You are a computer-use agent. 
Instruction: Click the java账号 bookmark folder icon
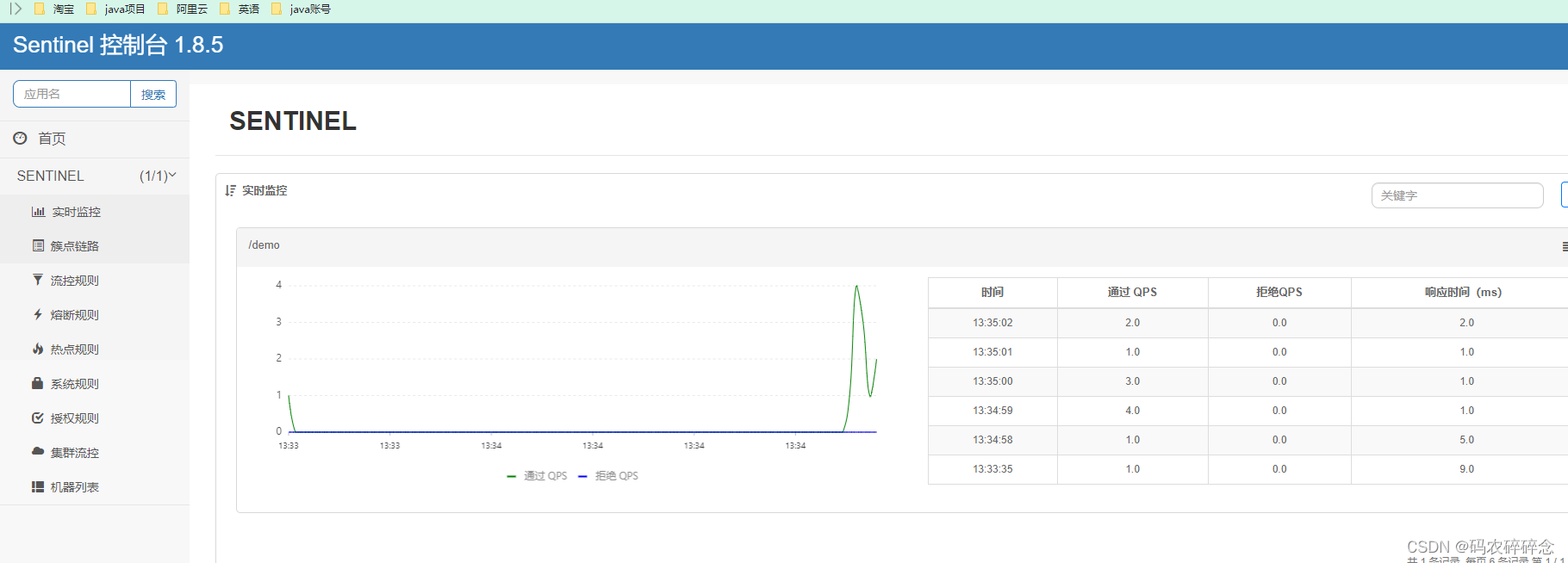point(276,9)
